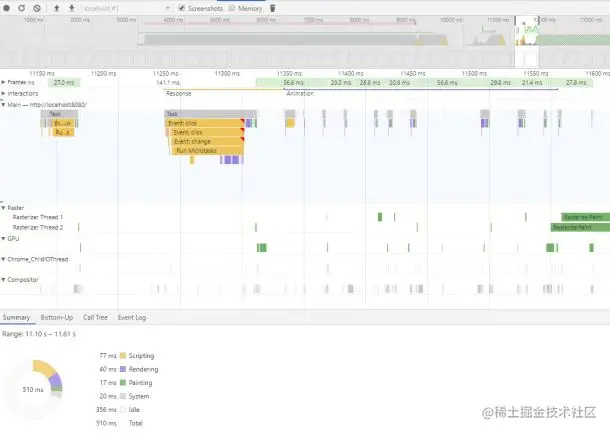Select the Event: change block
The height and width of the screenshot is (433, 610).
coord(208,141)
